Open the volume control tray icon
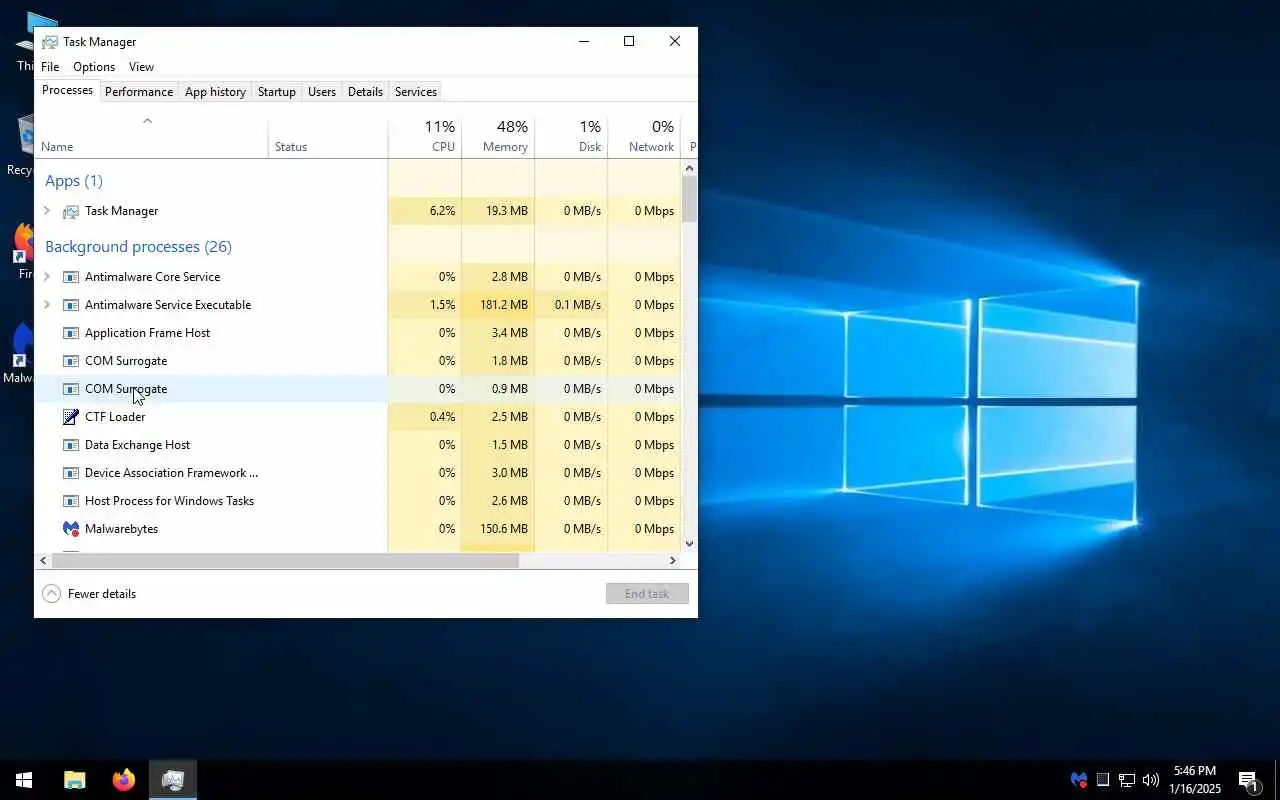The height and width of the screenshot is (800, 1280). (1151, 780)
